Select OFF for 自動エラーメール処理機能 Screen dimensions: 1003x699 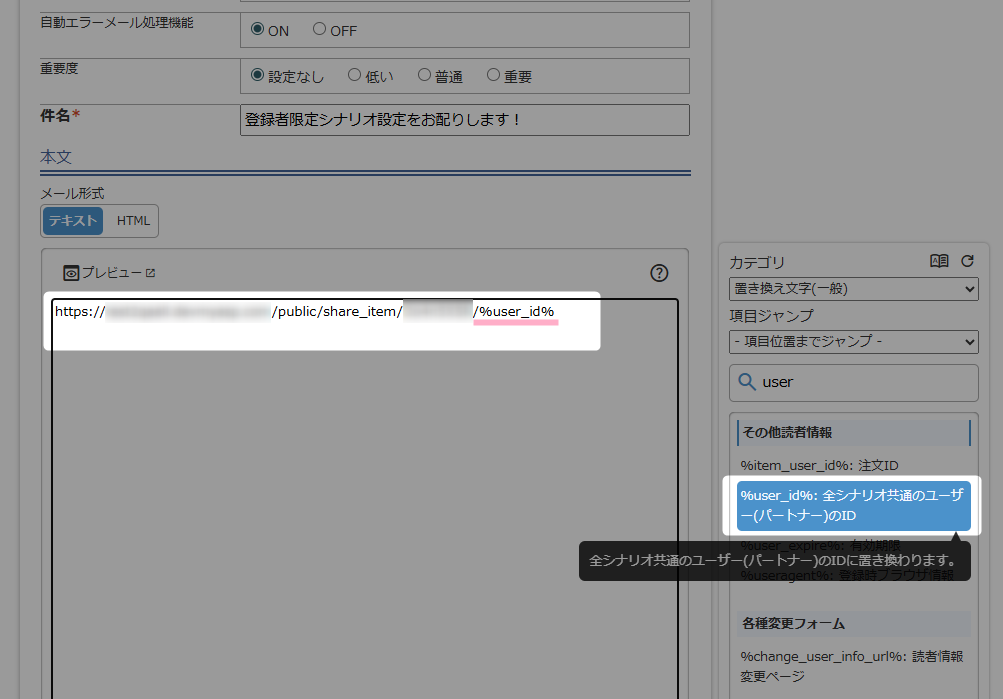tap(320, 30)
